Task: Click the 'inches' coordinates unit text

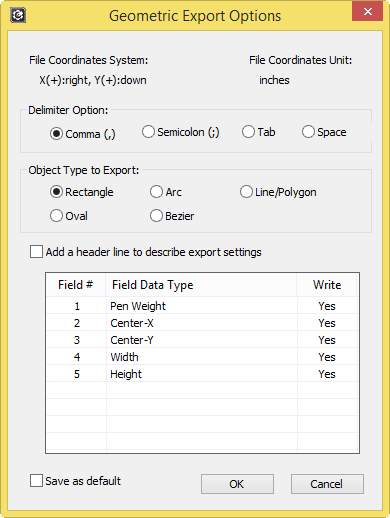Action: pos(274,80)
